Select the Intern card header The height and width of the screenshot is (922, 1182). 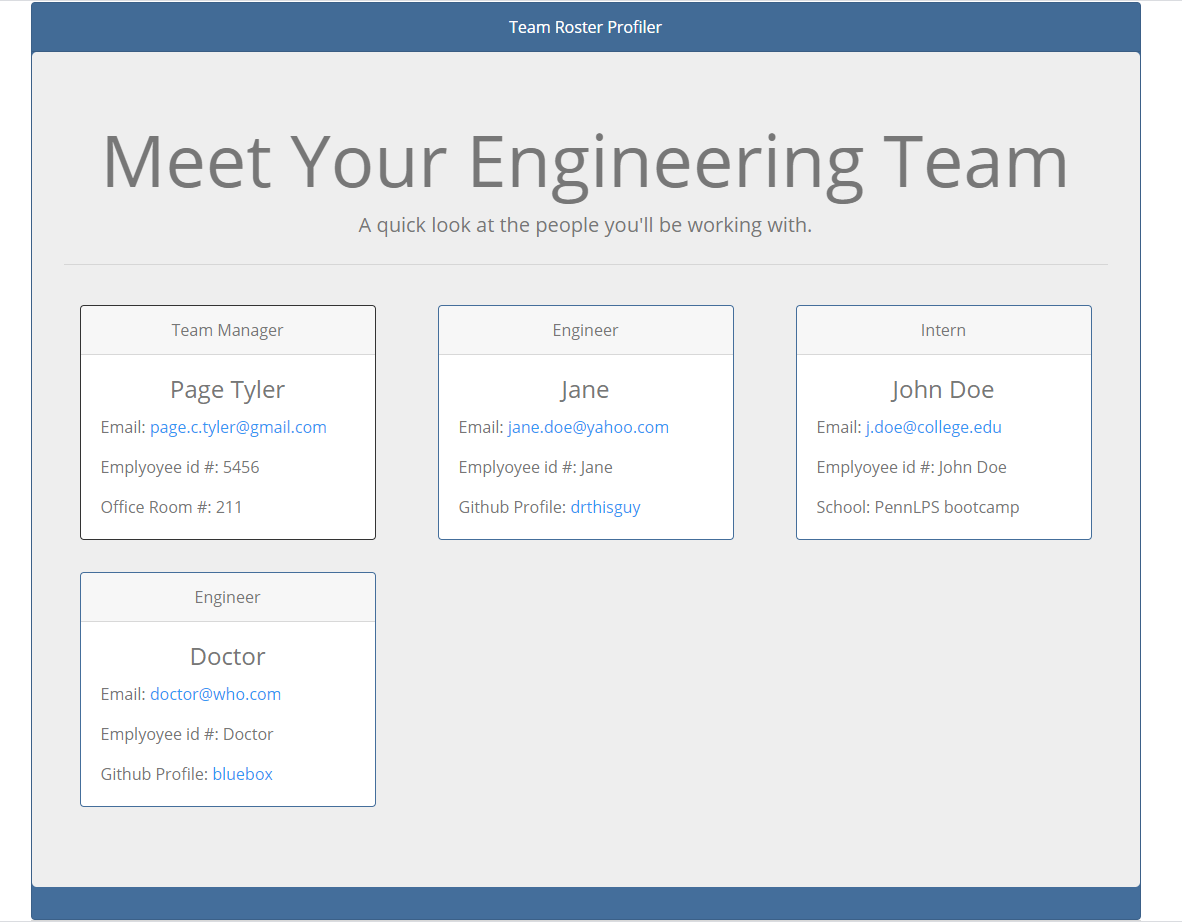point(944,330)
